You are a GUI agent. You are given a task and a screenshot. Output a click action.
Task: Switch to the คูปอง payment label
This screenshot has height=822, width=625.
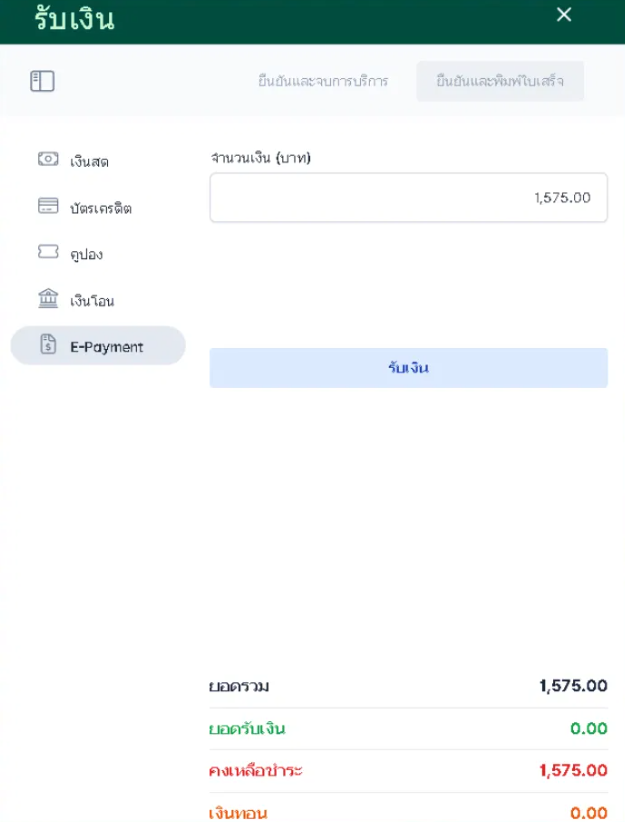pyautogui.click(x=86, y=254)
